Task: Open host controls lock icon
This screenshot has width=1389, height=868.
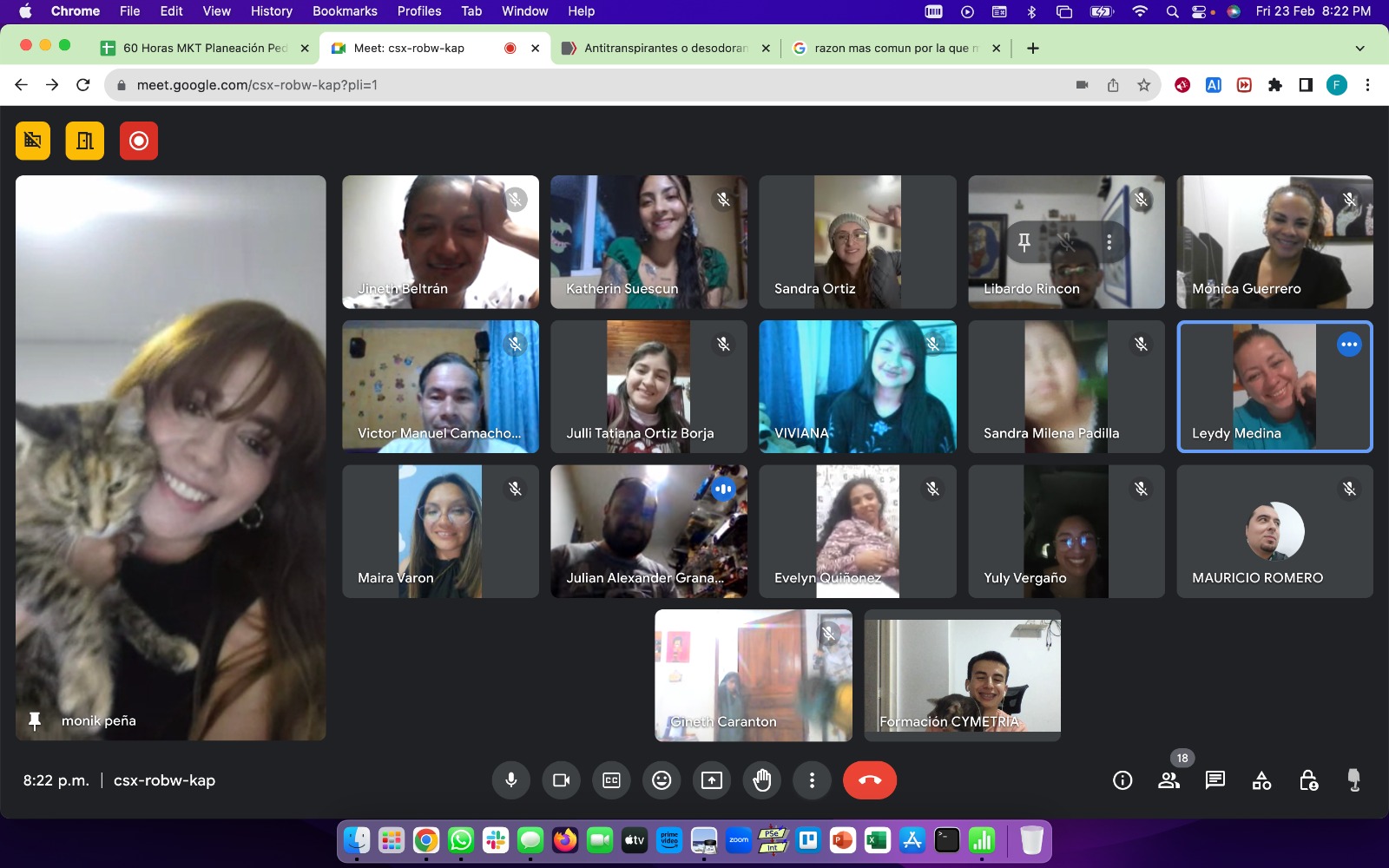Action: pyautogui.click(x=1308, y=780)
